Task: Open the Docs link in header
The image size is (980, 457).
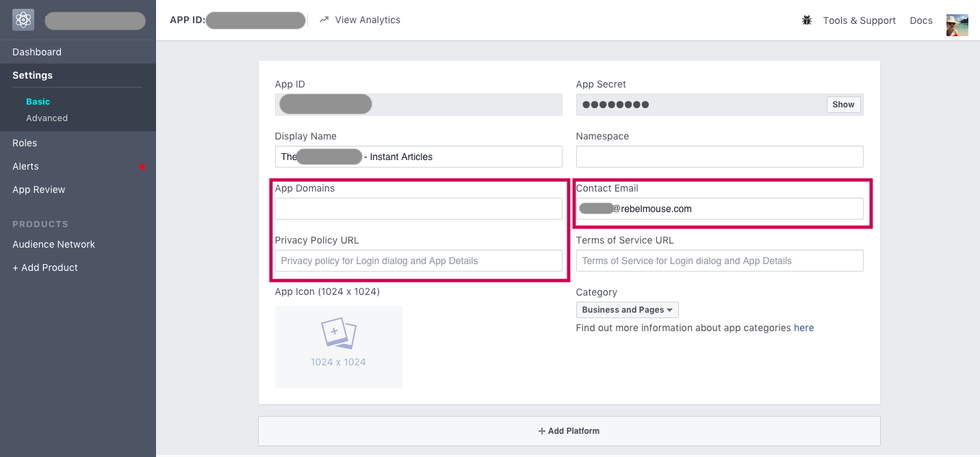Action: [x=921, y=20]
